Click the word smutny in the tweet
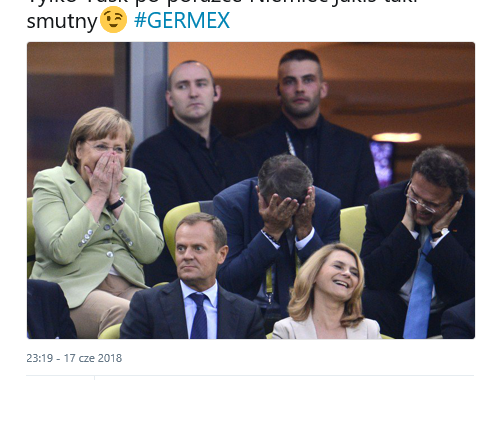This screenshot has width=502, height=433. 62,21
